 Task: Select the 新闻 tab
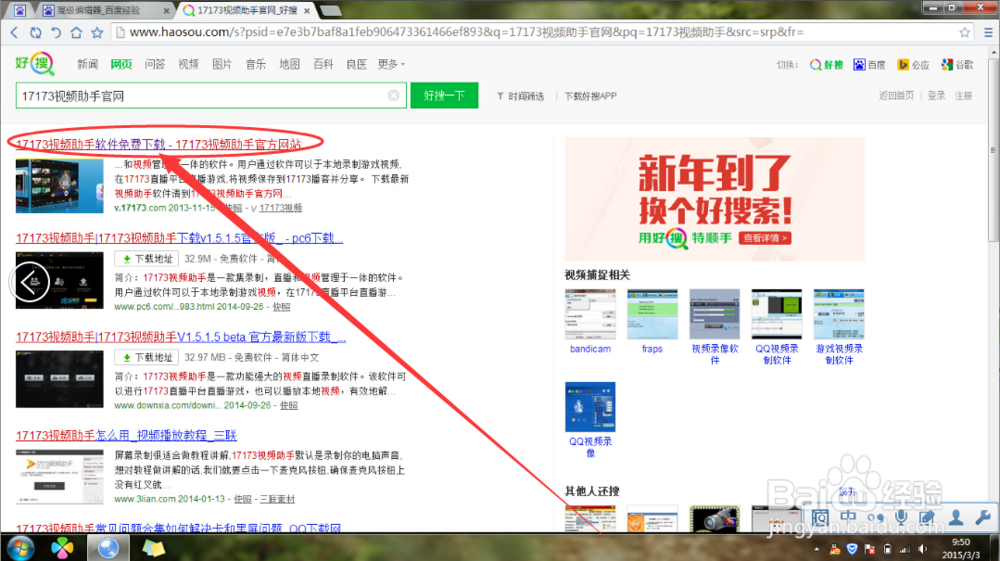[x=87, y=64]
